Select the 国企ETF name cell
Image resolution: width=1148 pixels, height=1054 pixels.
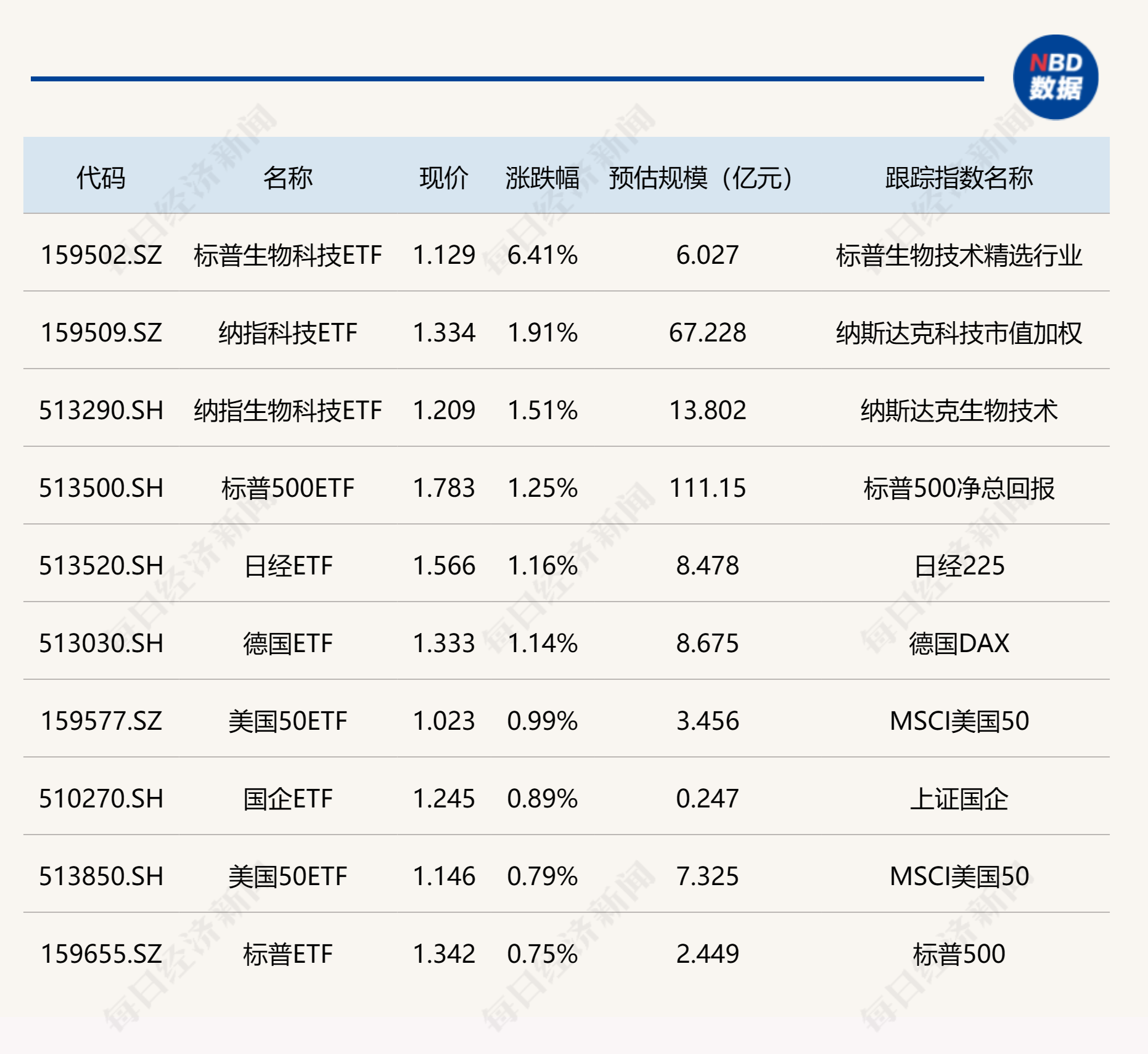[x=288, y=799]
